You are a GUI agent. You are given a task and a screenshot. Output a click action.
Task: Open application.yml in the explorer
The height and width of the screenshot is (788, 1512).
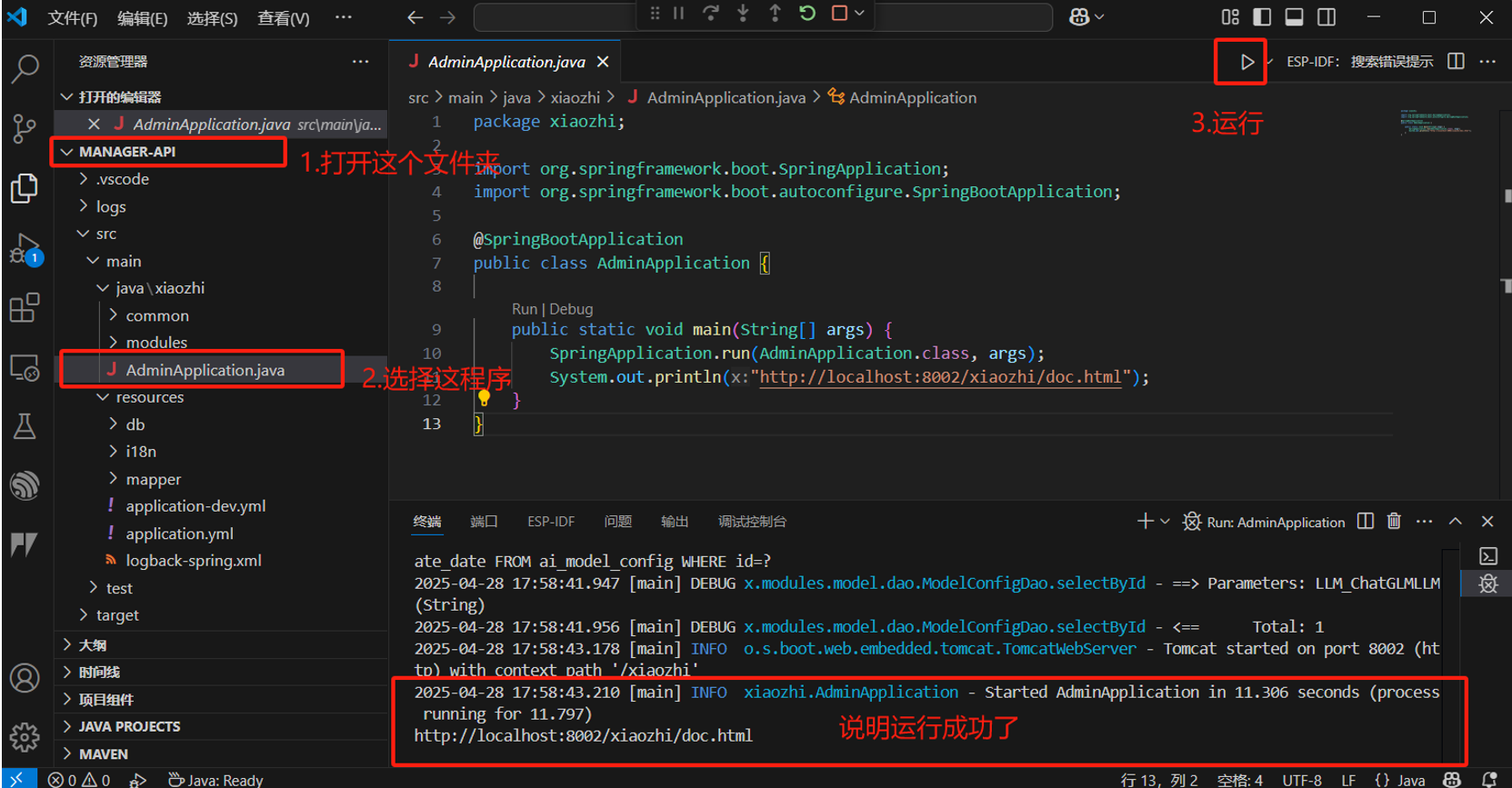click(x=179, y=534)
